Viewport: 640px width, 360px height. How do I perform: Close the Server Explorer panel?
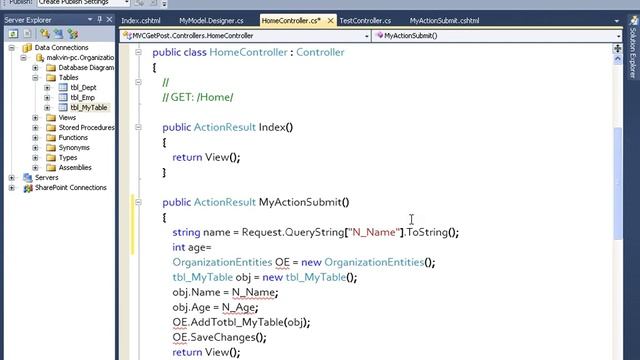point(109,19)
